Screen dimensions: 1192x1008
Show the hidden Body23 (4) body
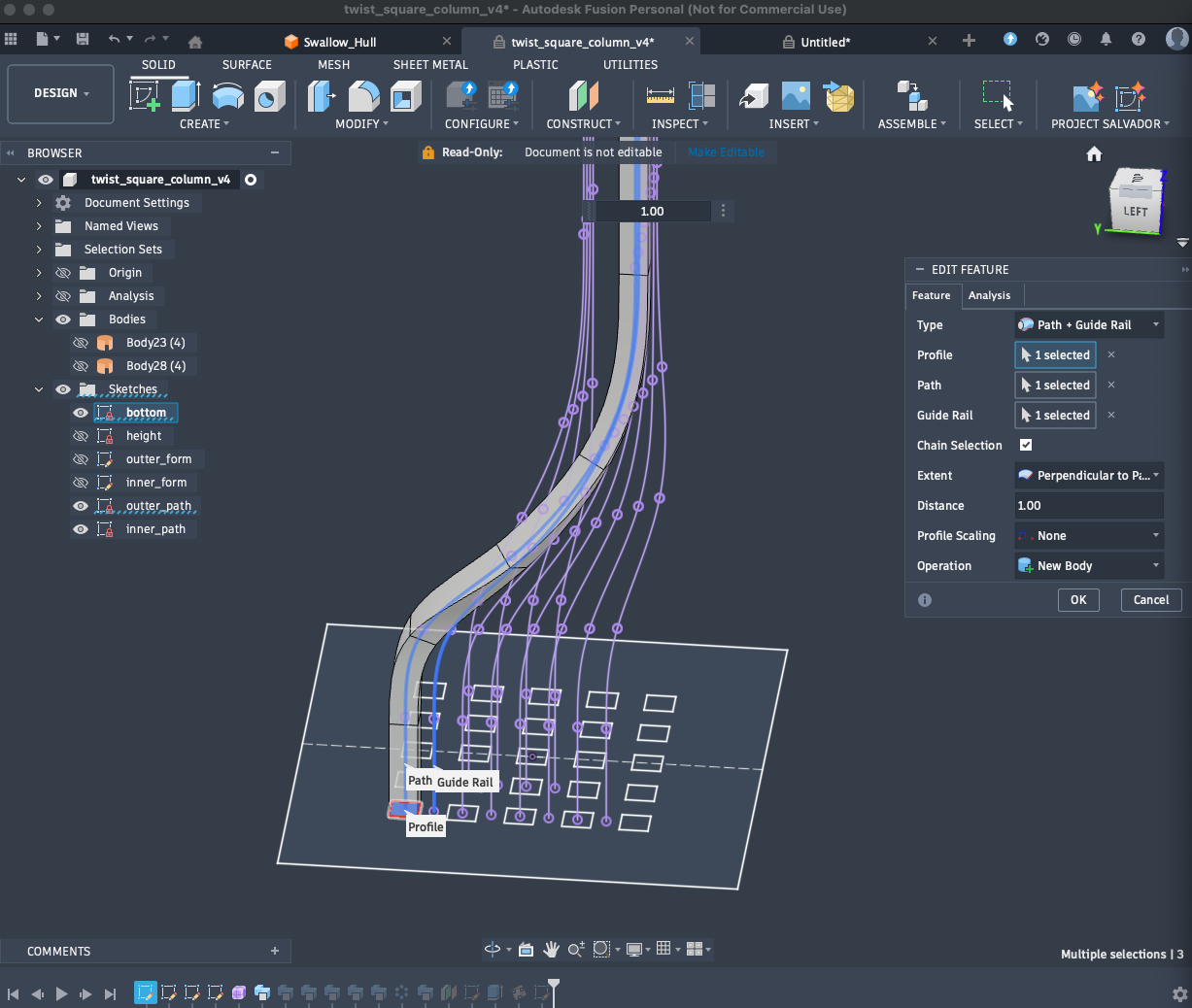point(81,343)
